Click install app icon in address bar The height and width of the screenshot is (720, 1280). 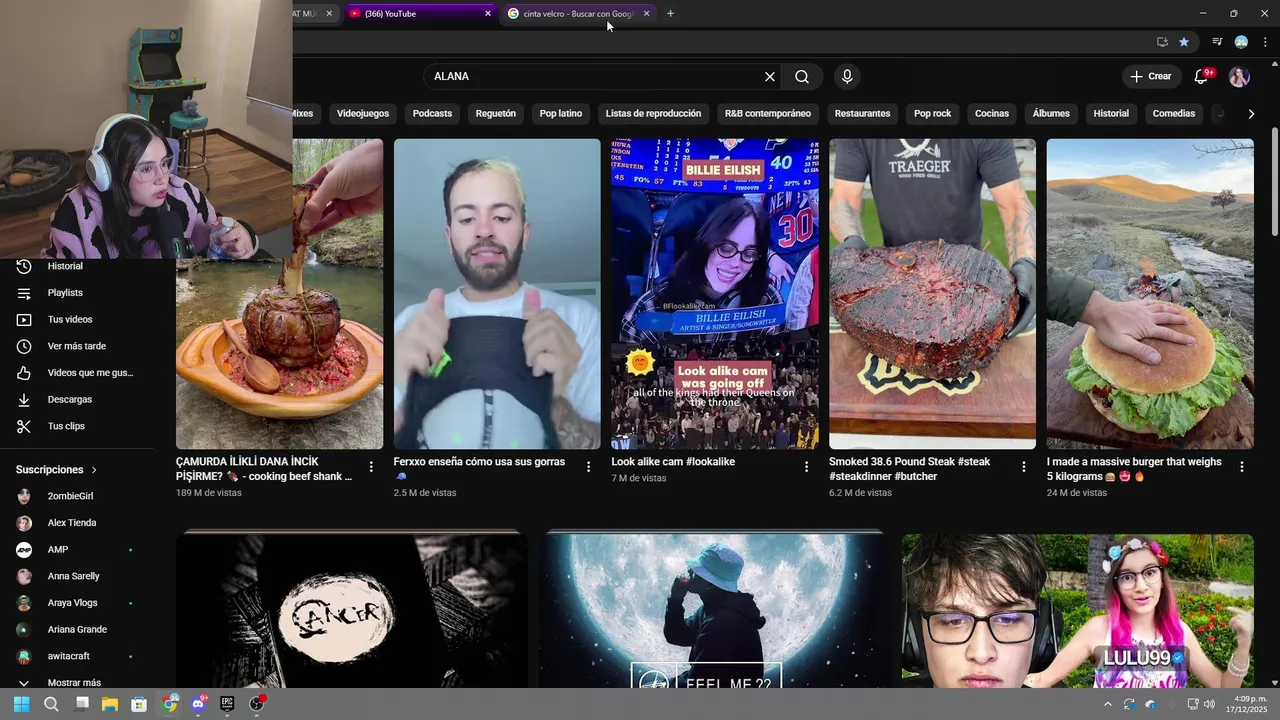[x=1162, y=42]
